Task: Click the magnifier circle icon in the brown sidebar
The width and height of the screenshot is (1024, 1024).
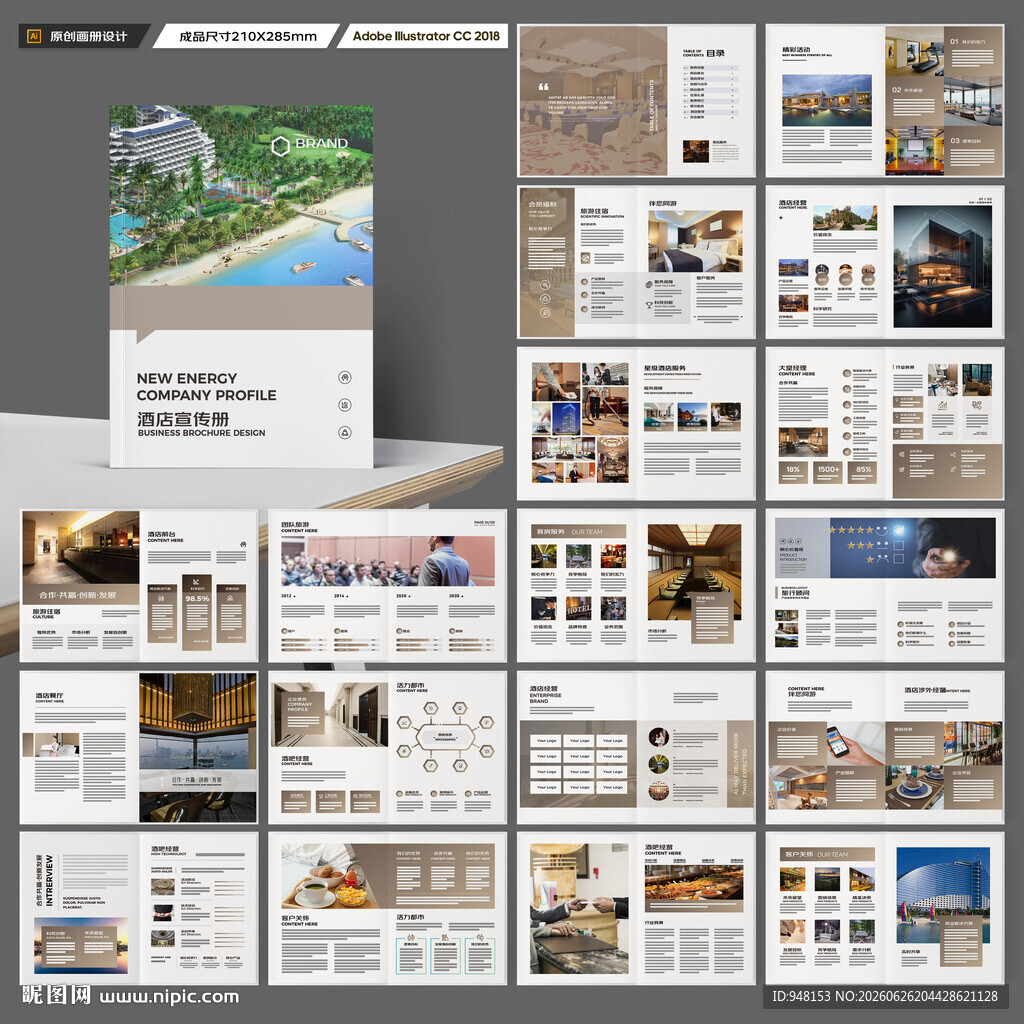Action: pos(545,285)
